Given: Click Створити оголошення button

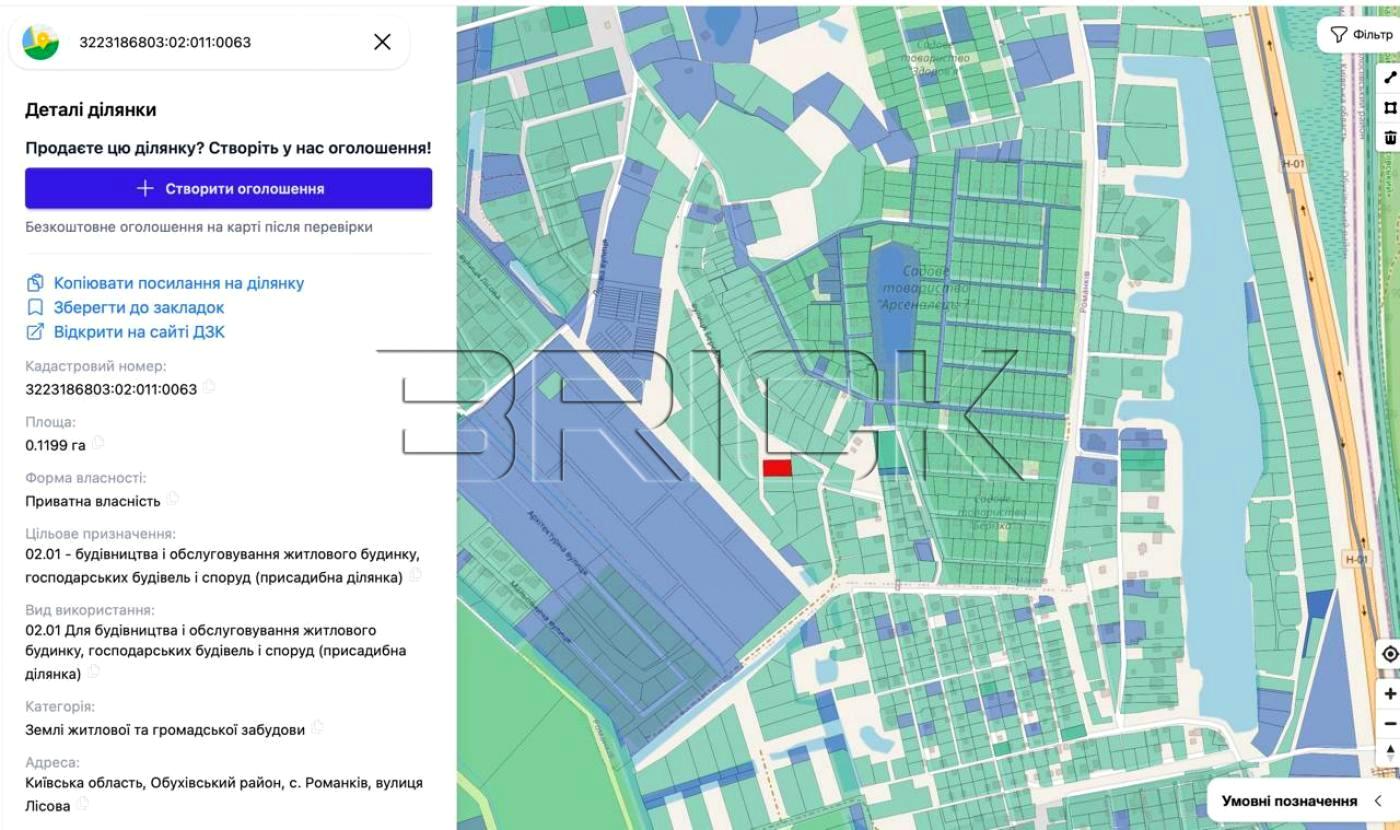Looking at the screenshot, I should point(228,188).
